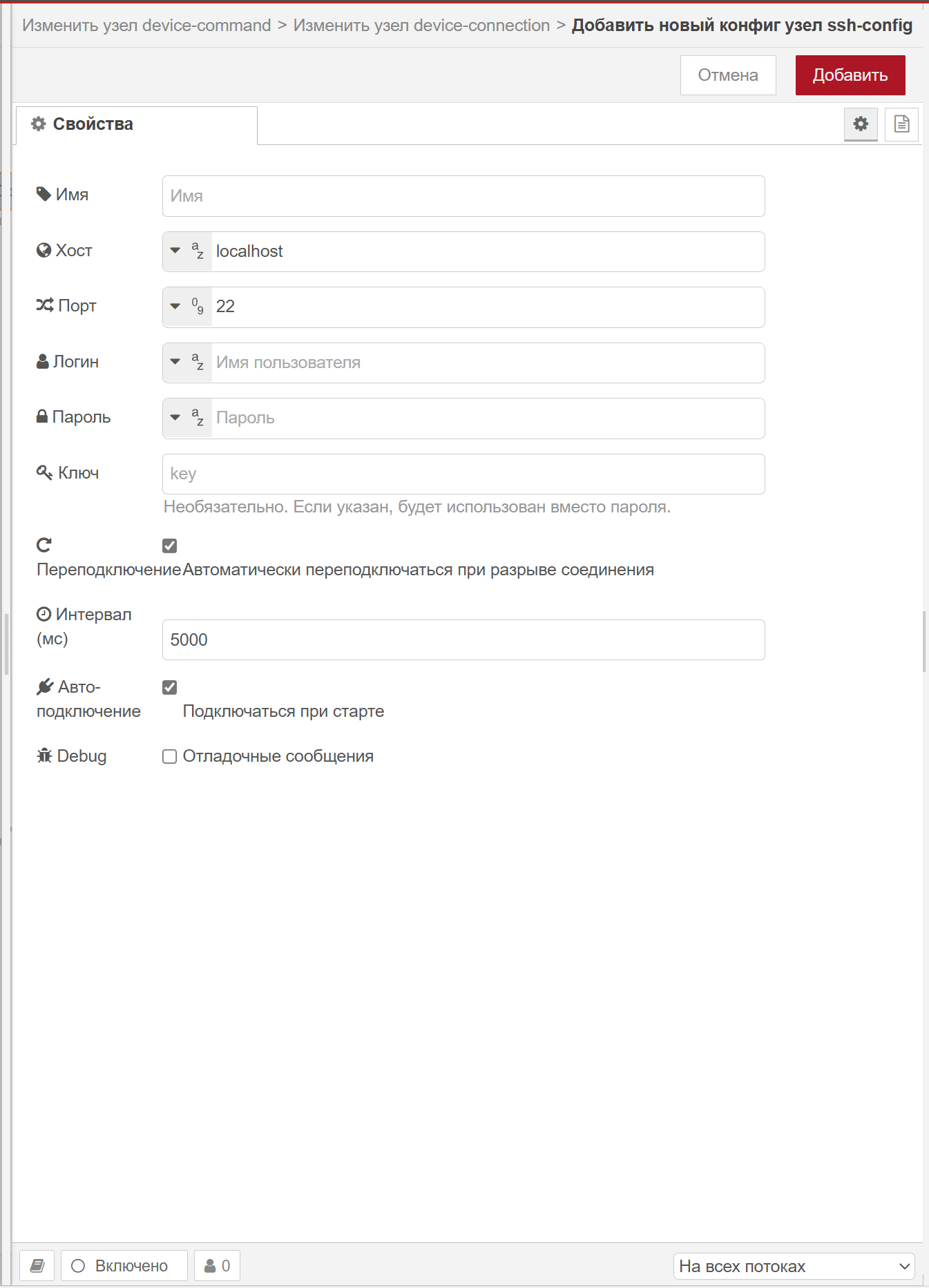Switch to the Свойства tab
Screen dimensions: 929x1288
point(137,124)
